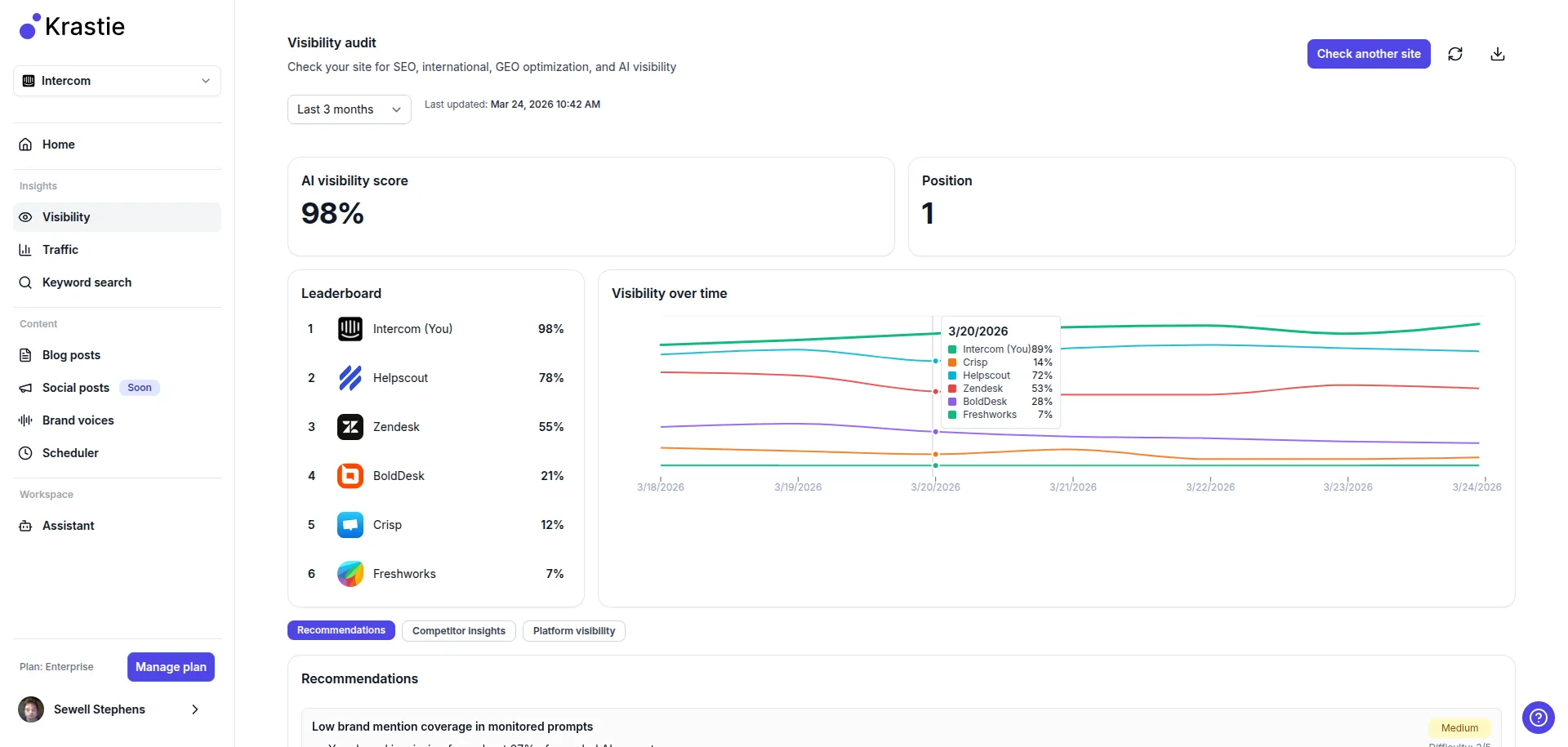Click the BoldDesk logo icon
Screen dimensions: 1568x747
pyautogui.click(x=350, y=476)
